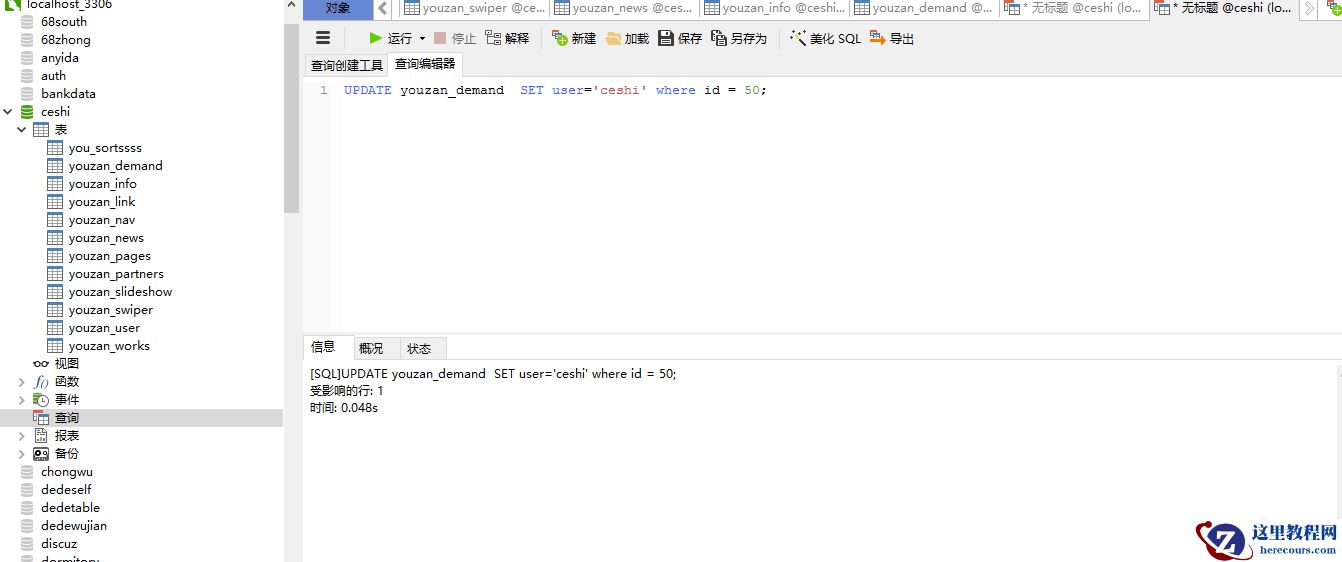Click 美化 SQL beautify button
The height and width of the screenshot is (562, 1342).
[x=825, y=38]
